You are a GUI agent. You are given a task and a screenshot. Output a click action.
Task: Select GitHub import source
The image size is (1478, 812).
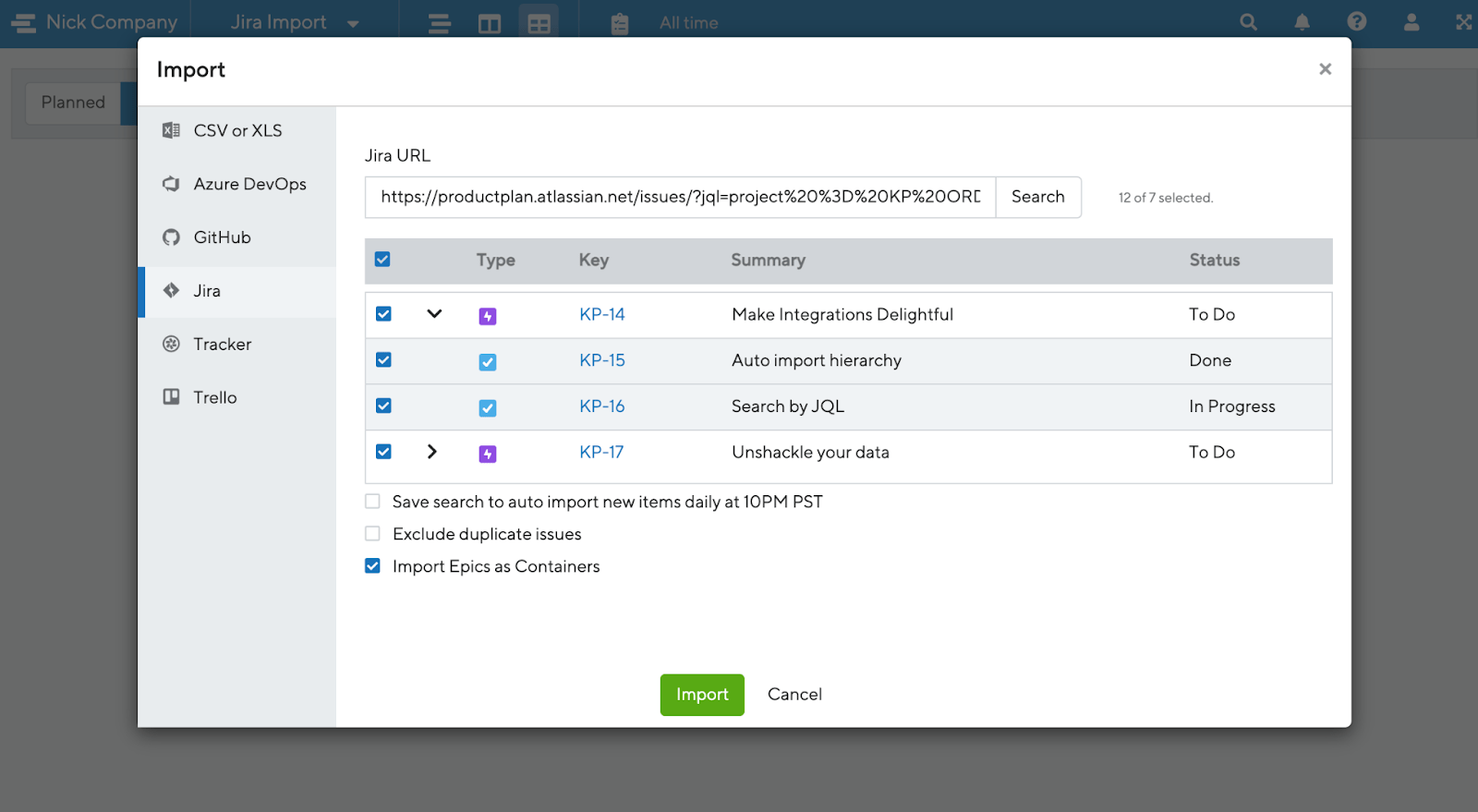pos(222,237)
